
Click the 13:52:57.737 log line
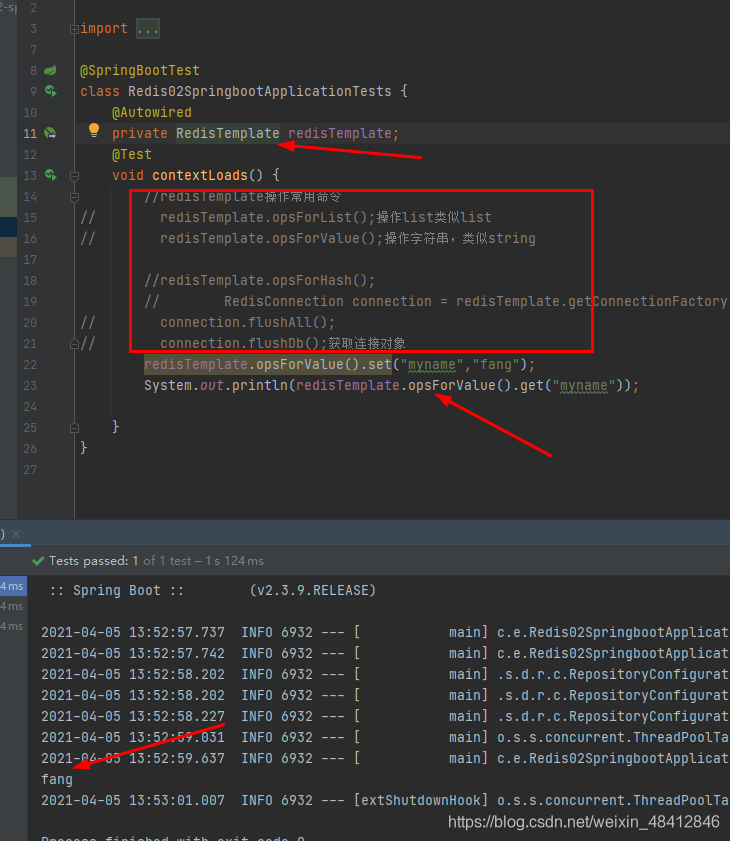(x=385, y=632)
